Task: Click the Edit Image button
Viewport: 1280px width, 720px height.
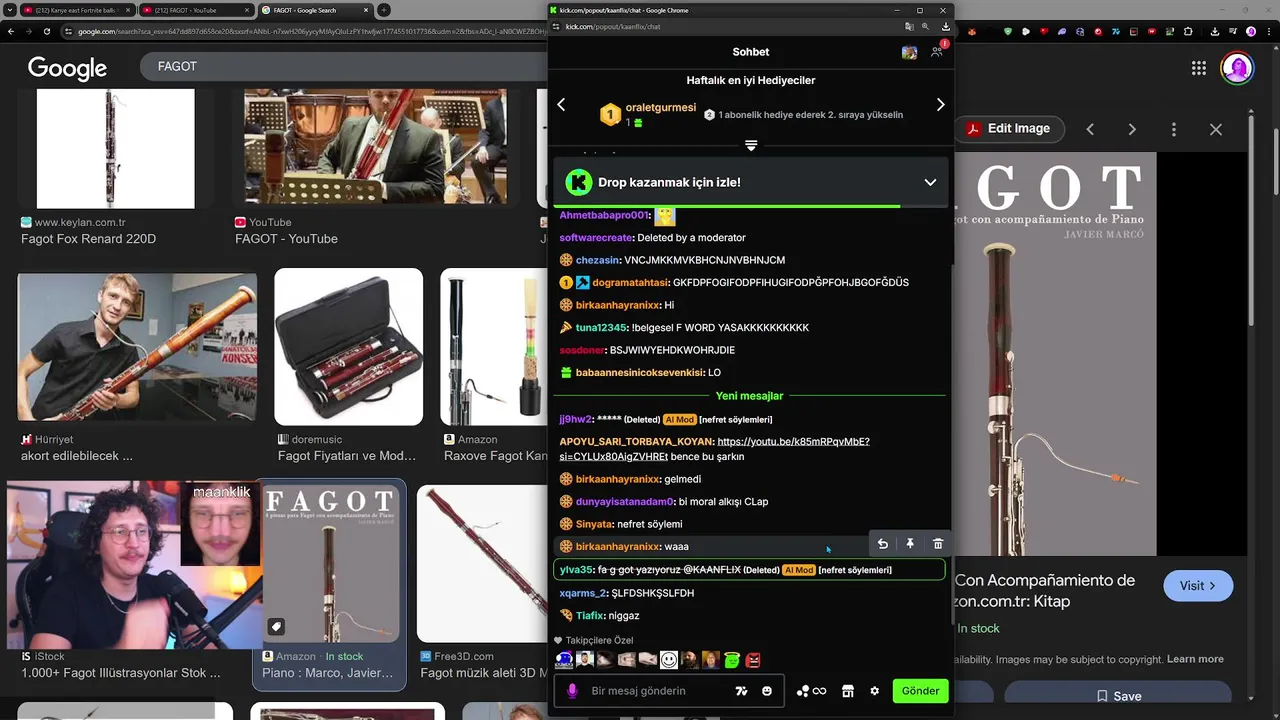Action: click(1007, 129)
